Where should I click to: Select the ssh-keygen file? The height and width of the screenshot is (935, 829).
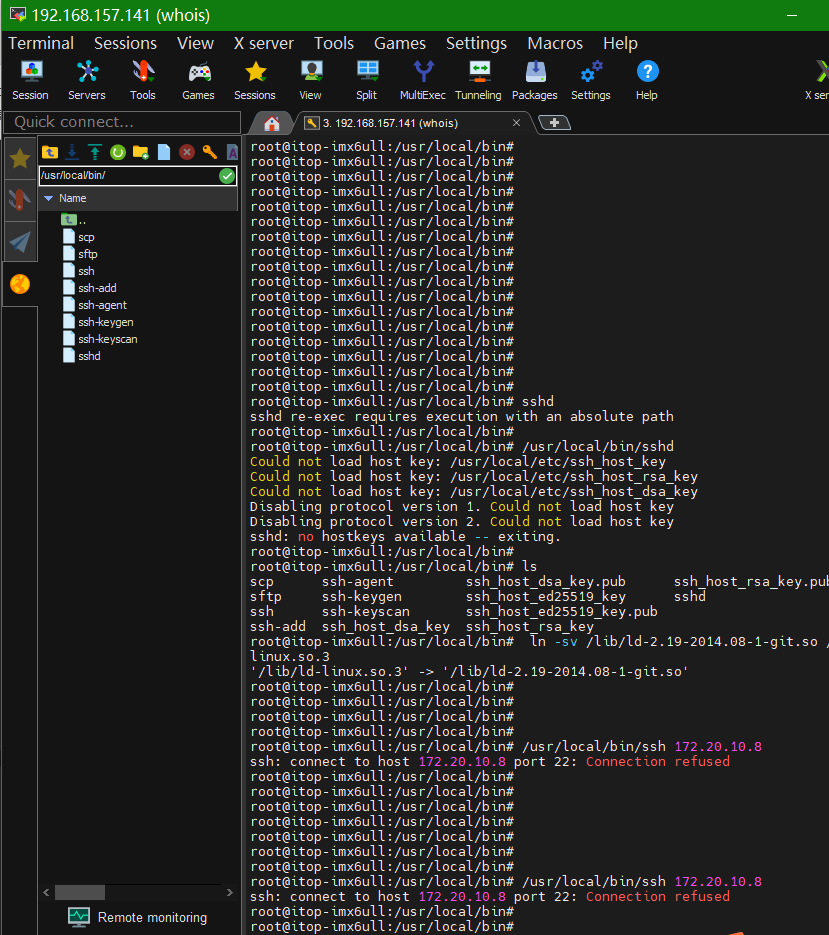98,322
